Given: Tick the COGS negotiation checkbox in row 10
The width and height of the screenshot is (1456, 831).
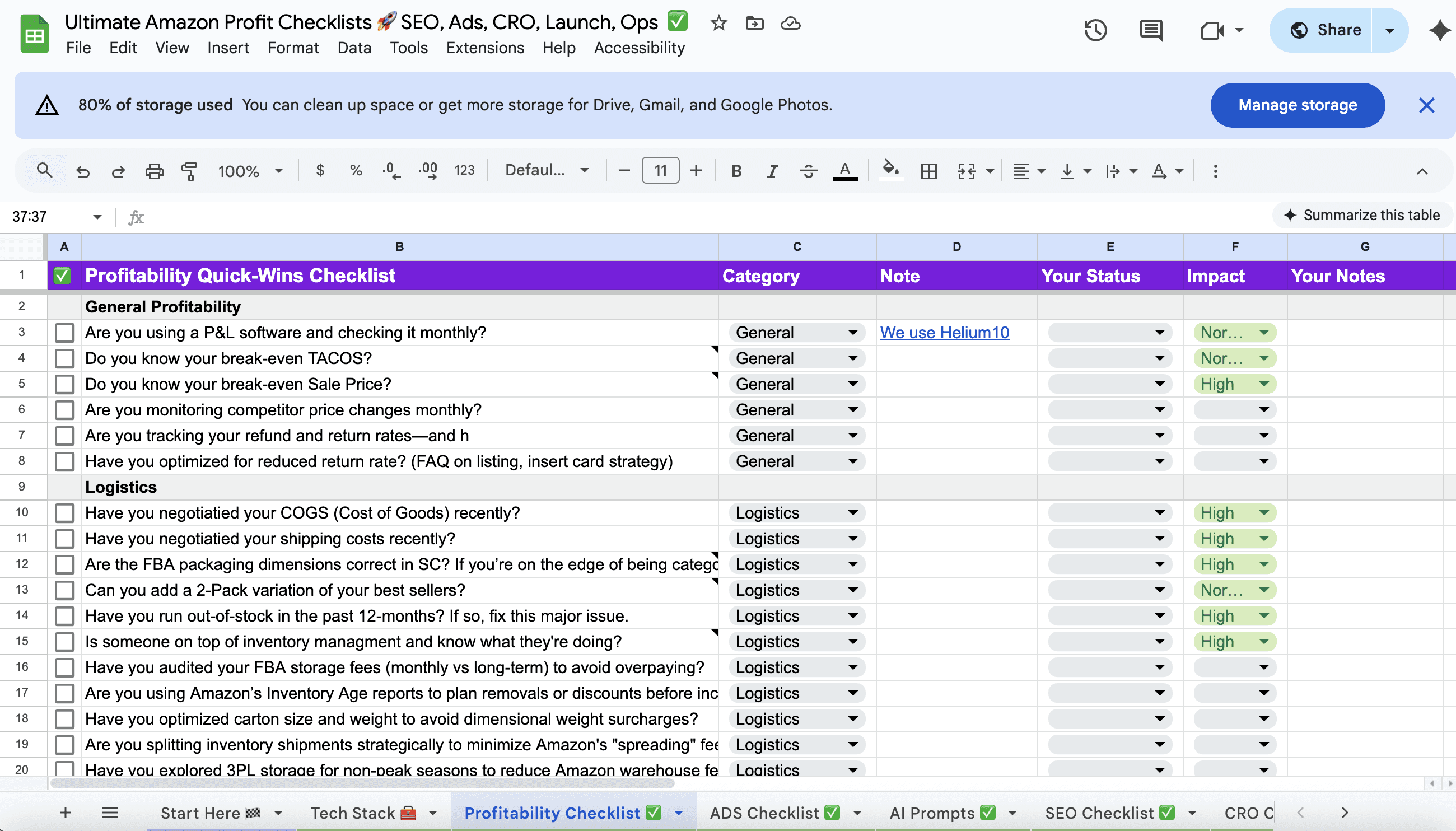Looking at the screenshot, I should point(64,513).
